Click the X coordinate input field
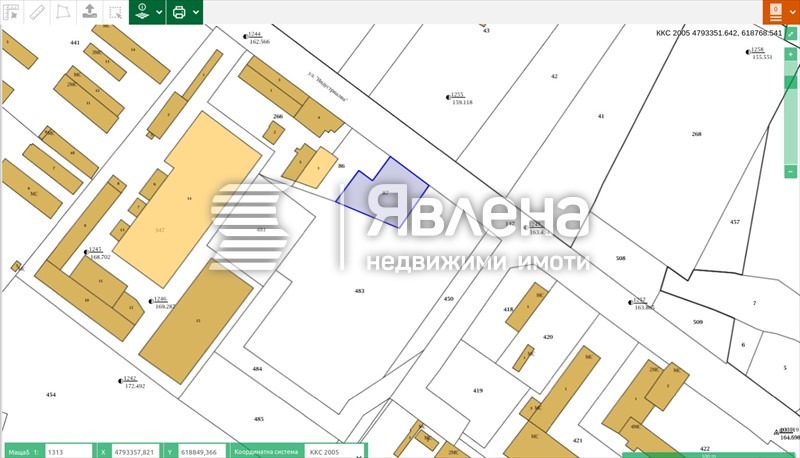 pos(135,452)
